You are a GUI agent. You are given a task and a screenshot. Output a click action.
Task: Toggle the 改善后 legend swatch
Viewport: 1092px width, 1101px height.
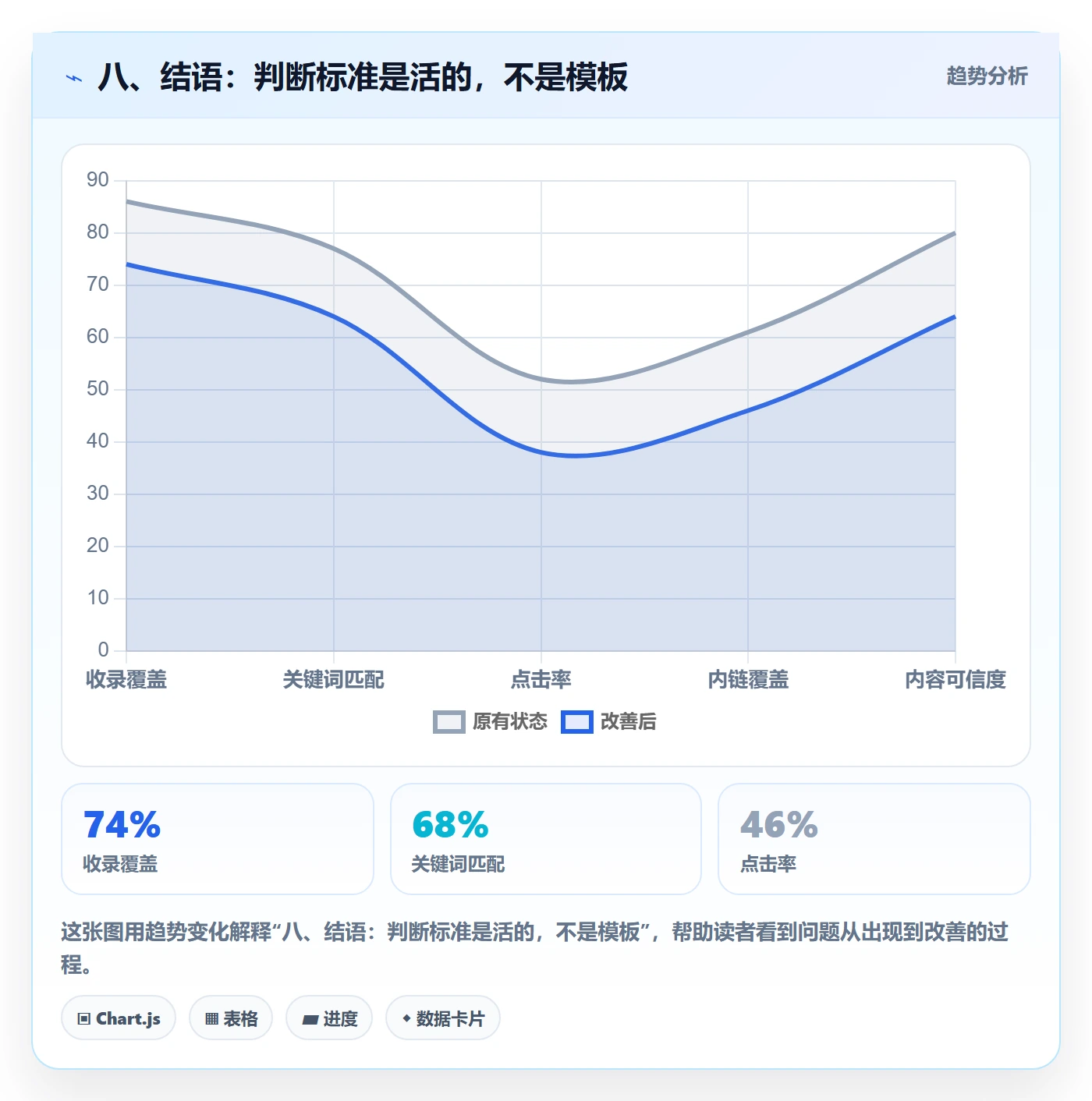(x=576, y=722)
